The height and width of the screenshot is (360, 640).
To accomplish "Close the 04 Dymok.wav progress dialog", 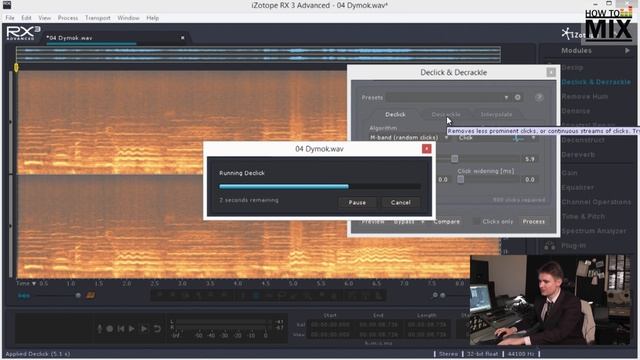I will (426, 149).
